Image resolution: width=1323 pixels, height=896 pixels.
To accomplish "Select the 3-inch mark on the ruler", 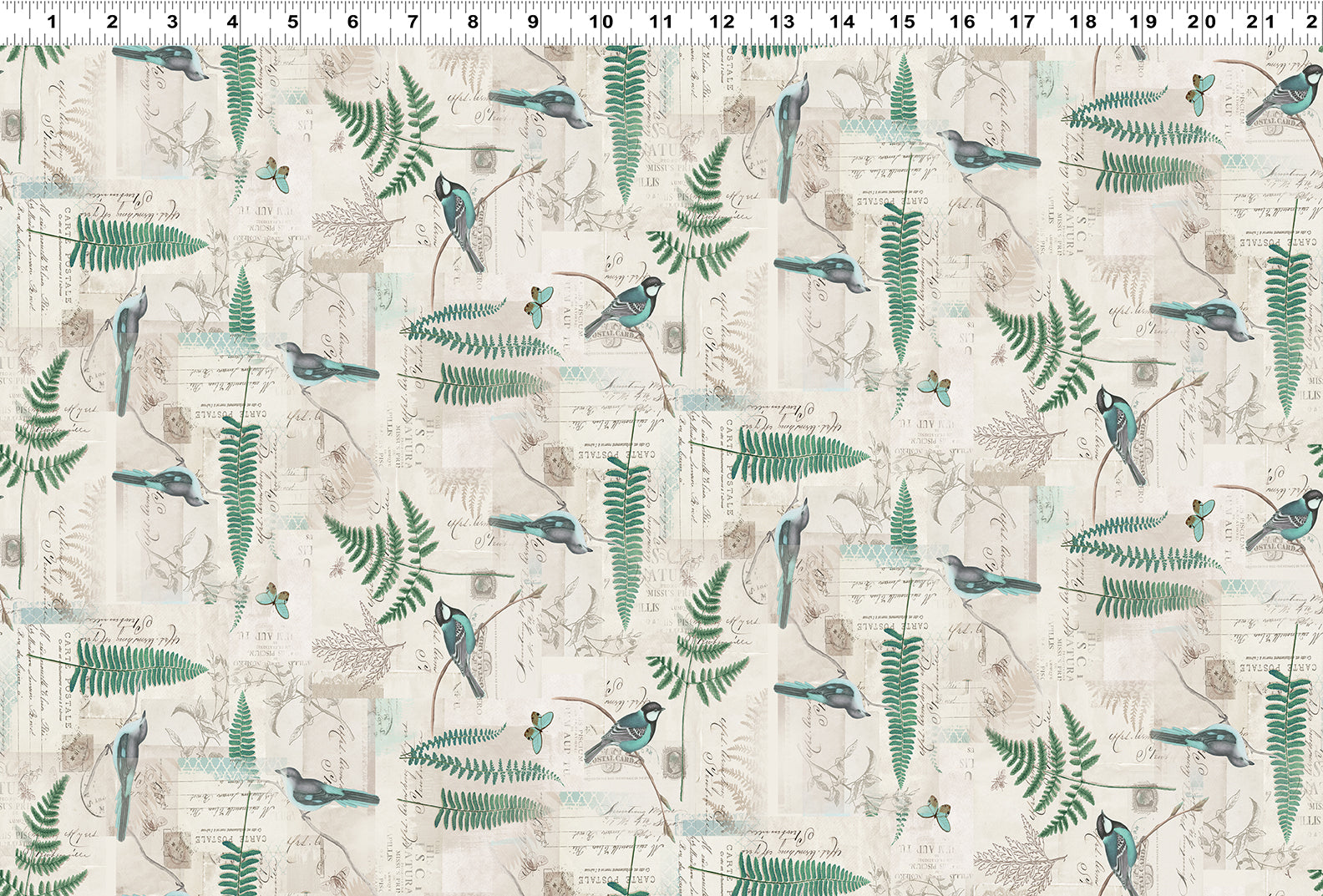I will click(172, 21).
